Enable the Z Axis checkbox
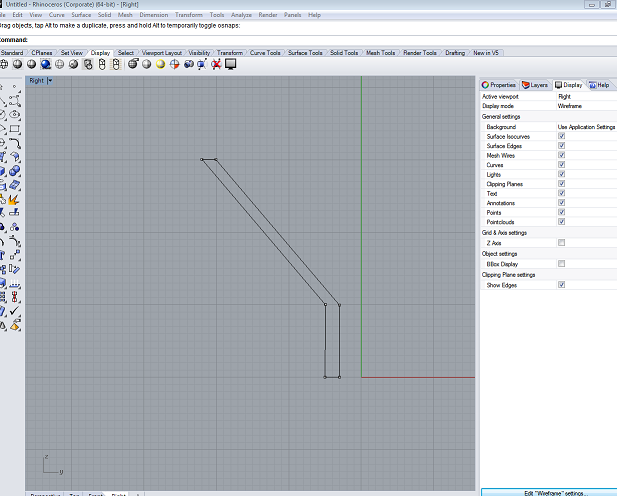The width and height of the screenshot is (617, 496). click(562, 242)
